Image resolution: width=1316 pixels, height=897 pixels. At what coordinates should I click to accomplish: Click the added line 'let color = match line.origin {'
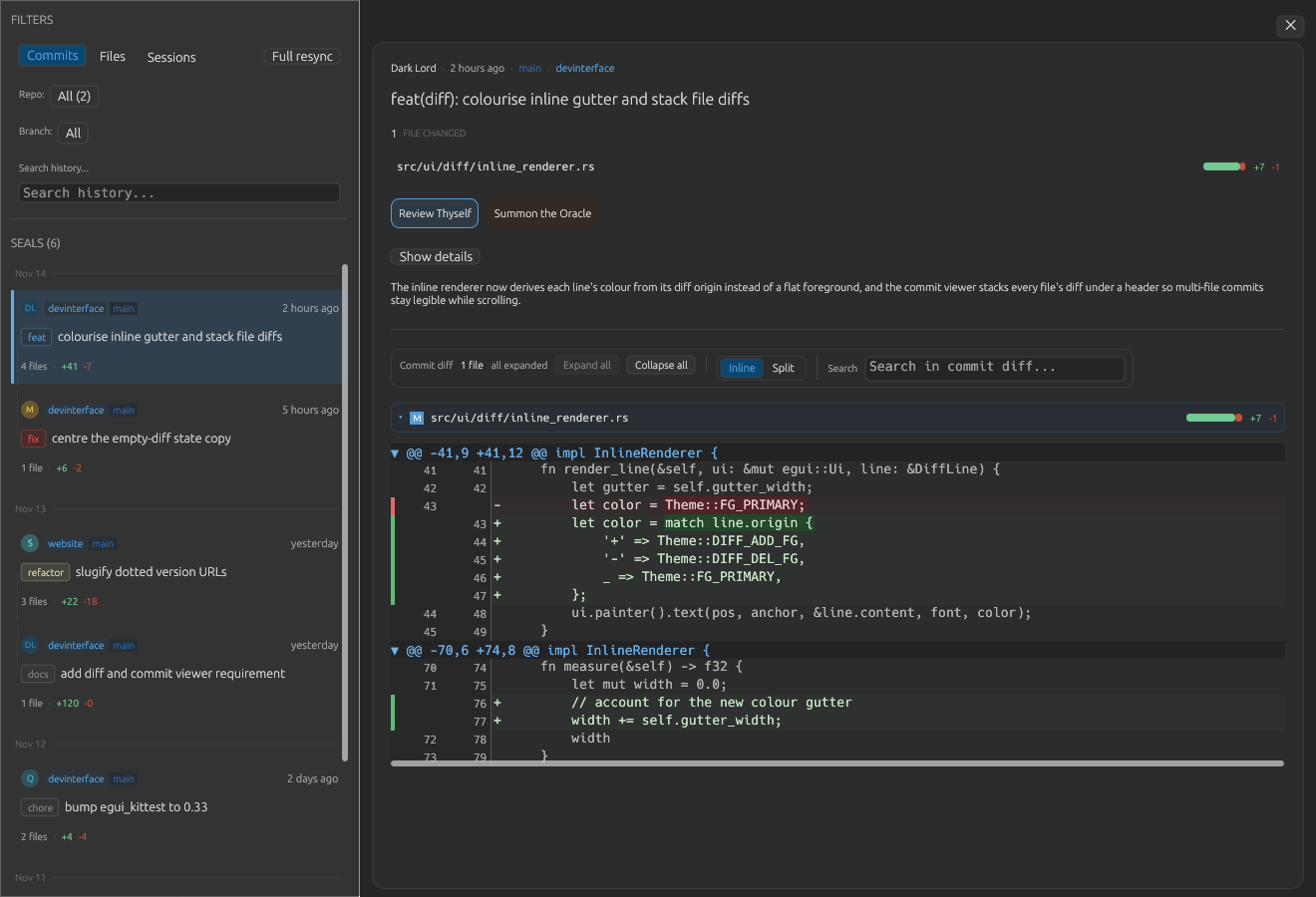point(837,523)
